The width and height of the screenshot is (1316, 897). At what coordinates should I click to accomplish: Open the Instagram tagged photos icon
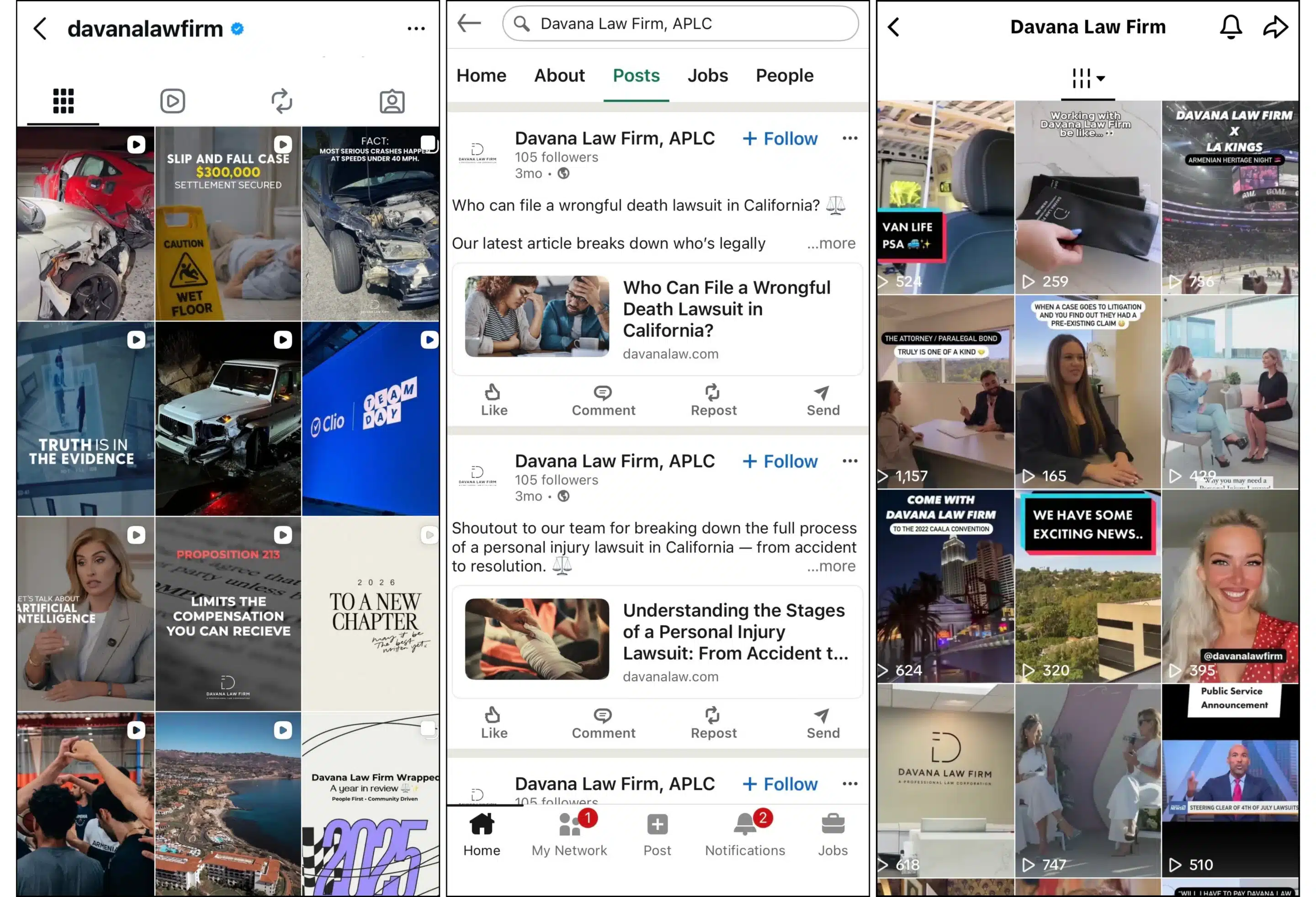pyautogui.click(x=392, y=101)
